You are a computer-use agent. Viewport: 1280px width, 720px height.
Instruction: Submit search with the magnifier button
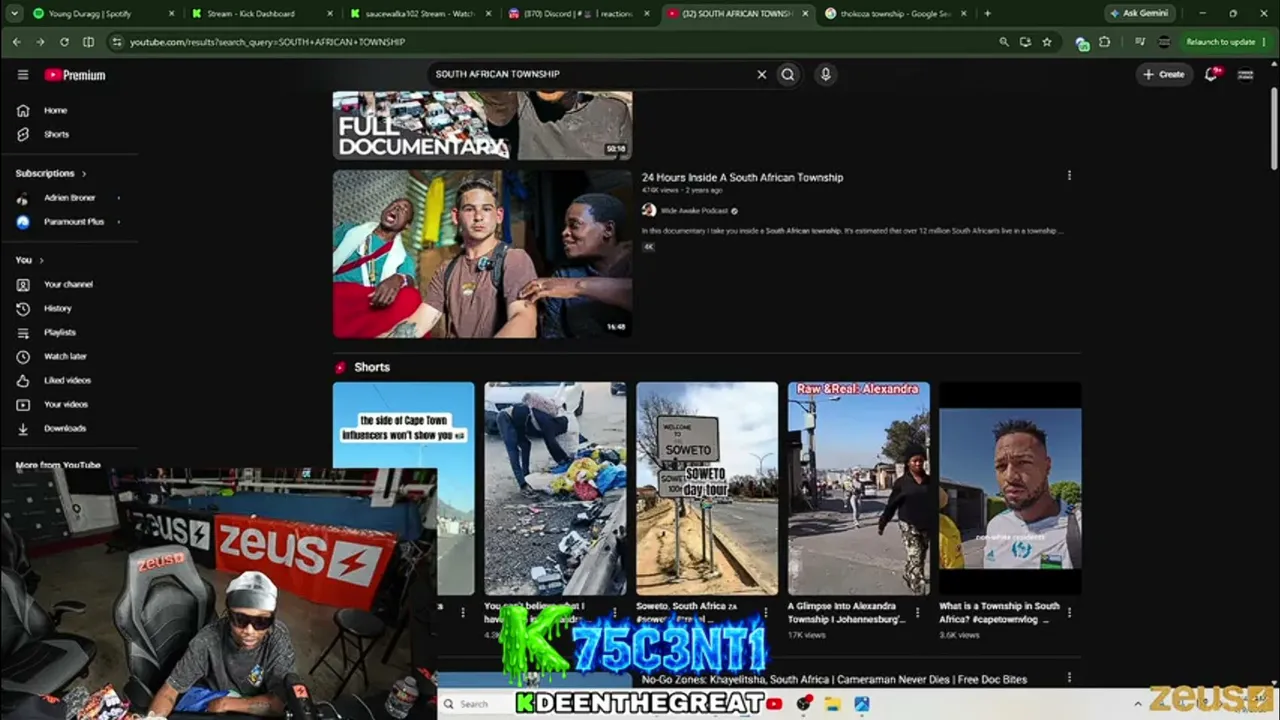click(788, 74)
